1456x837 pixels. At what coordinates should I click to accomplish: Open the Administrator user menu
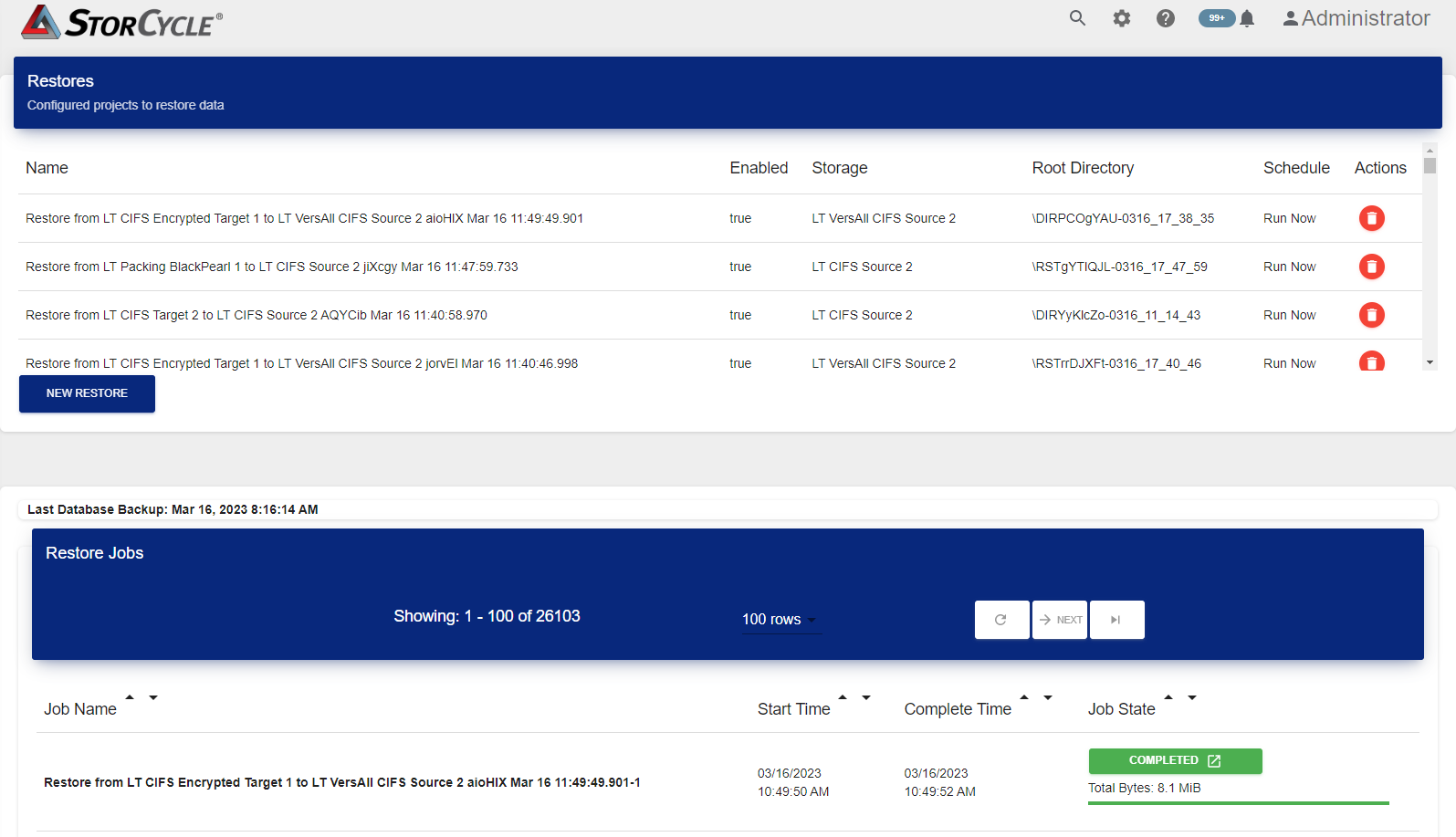pyautogui.click(x=1356, y=18)
